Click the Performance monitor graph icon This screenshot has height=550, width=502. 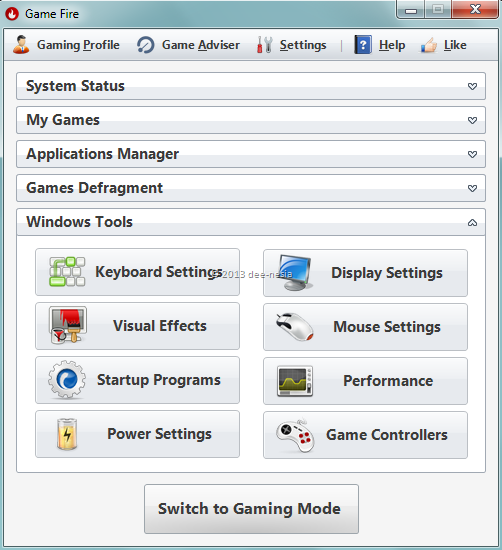pyautogui.click(x=295, y=381)
